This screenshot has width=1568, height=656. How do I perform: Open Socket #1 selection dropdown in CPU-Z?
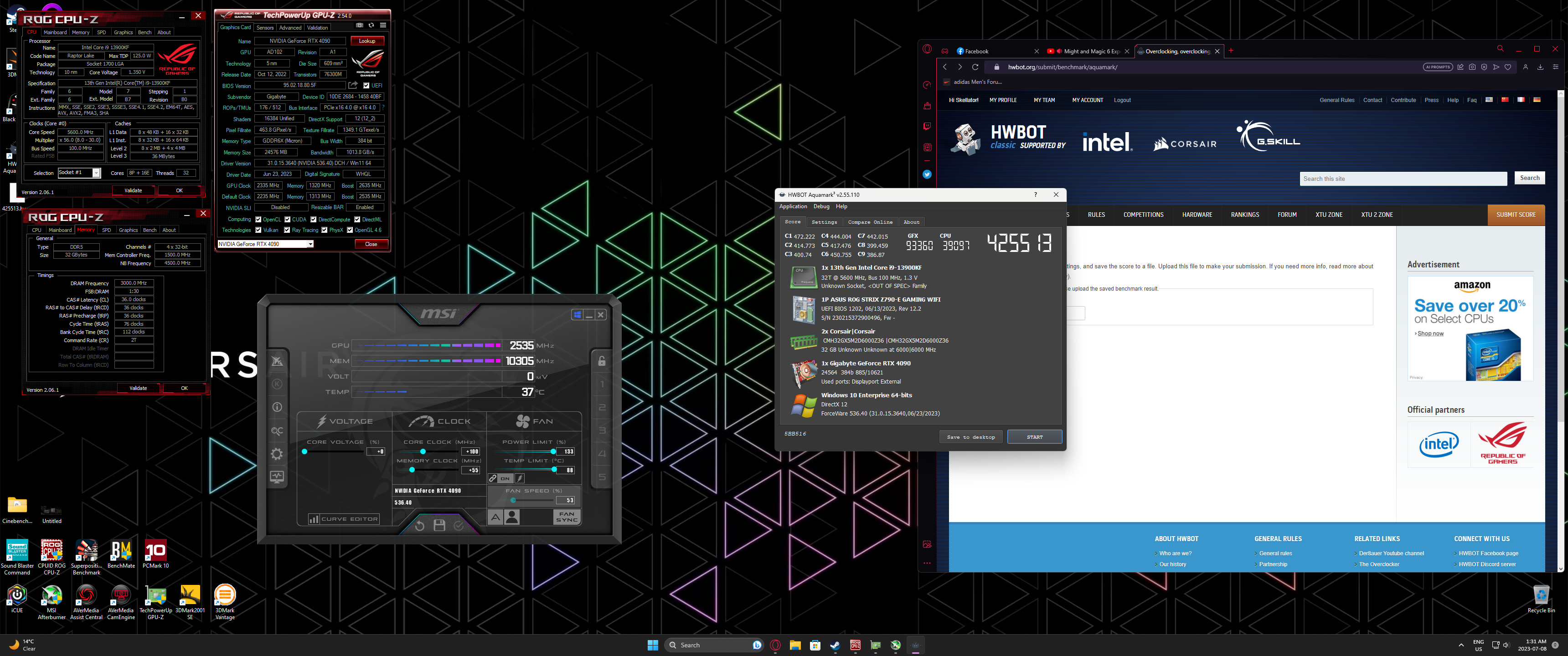(x=96, y=173)
